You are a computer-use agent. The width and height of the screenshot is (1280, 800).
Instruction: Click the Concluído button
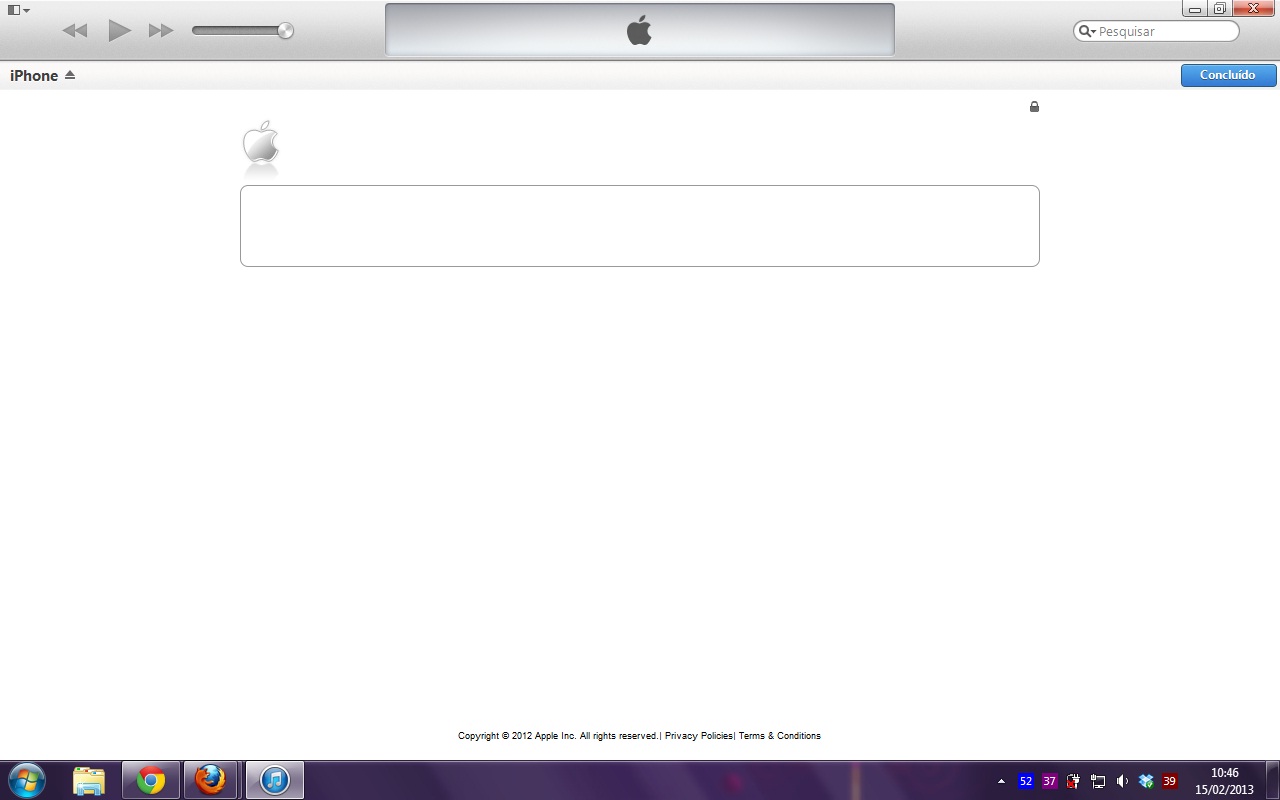pyautogui.click(x=1228, y=75)
